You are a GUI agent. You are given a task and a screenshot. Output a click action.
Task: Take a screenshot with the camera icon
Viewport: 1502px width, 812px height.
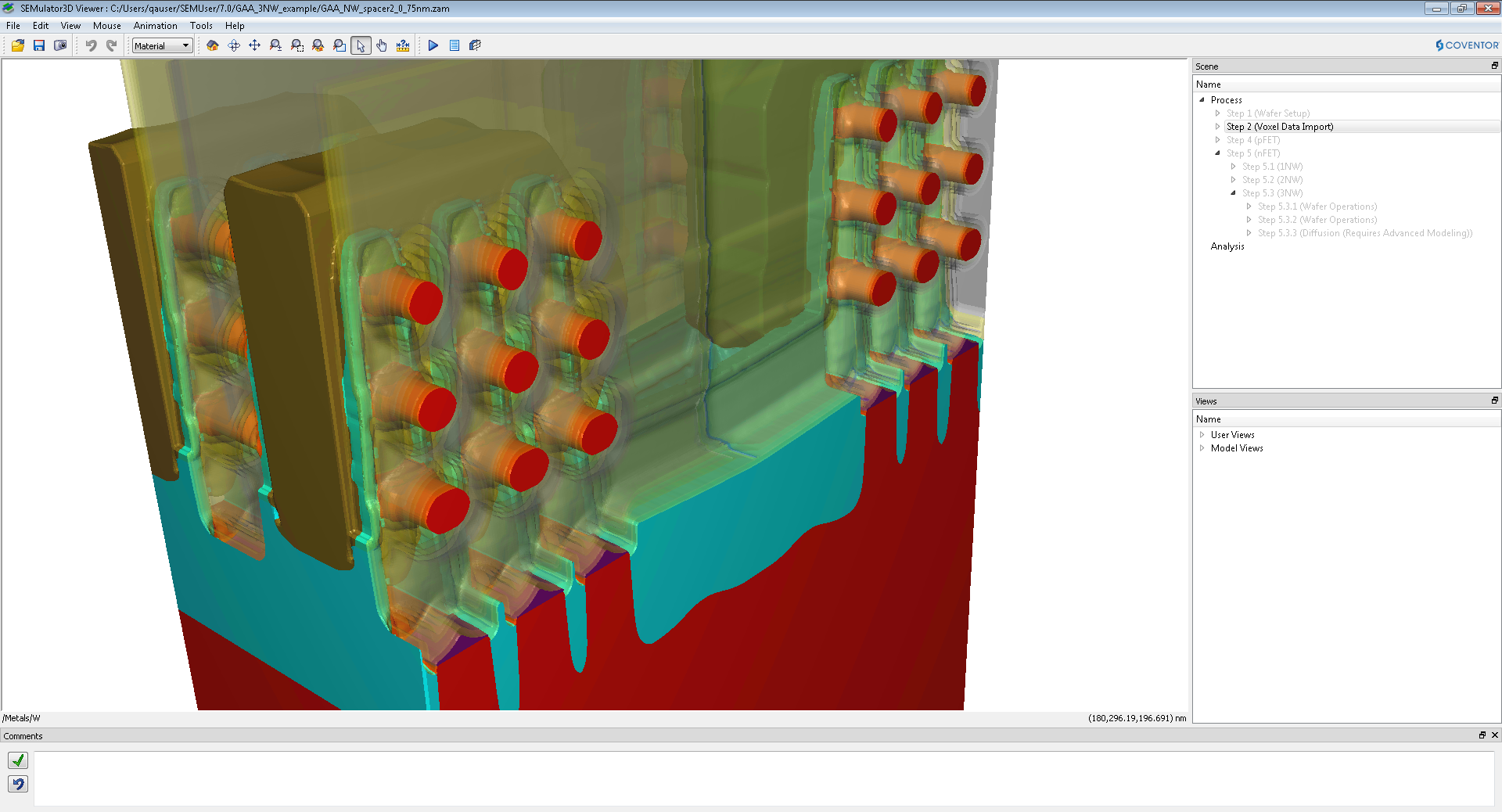point(60,45)
